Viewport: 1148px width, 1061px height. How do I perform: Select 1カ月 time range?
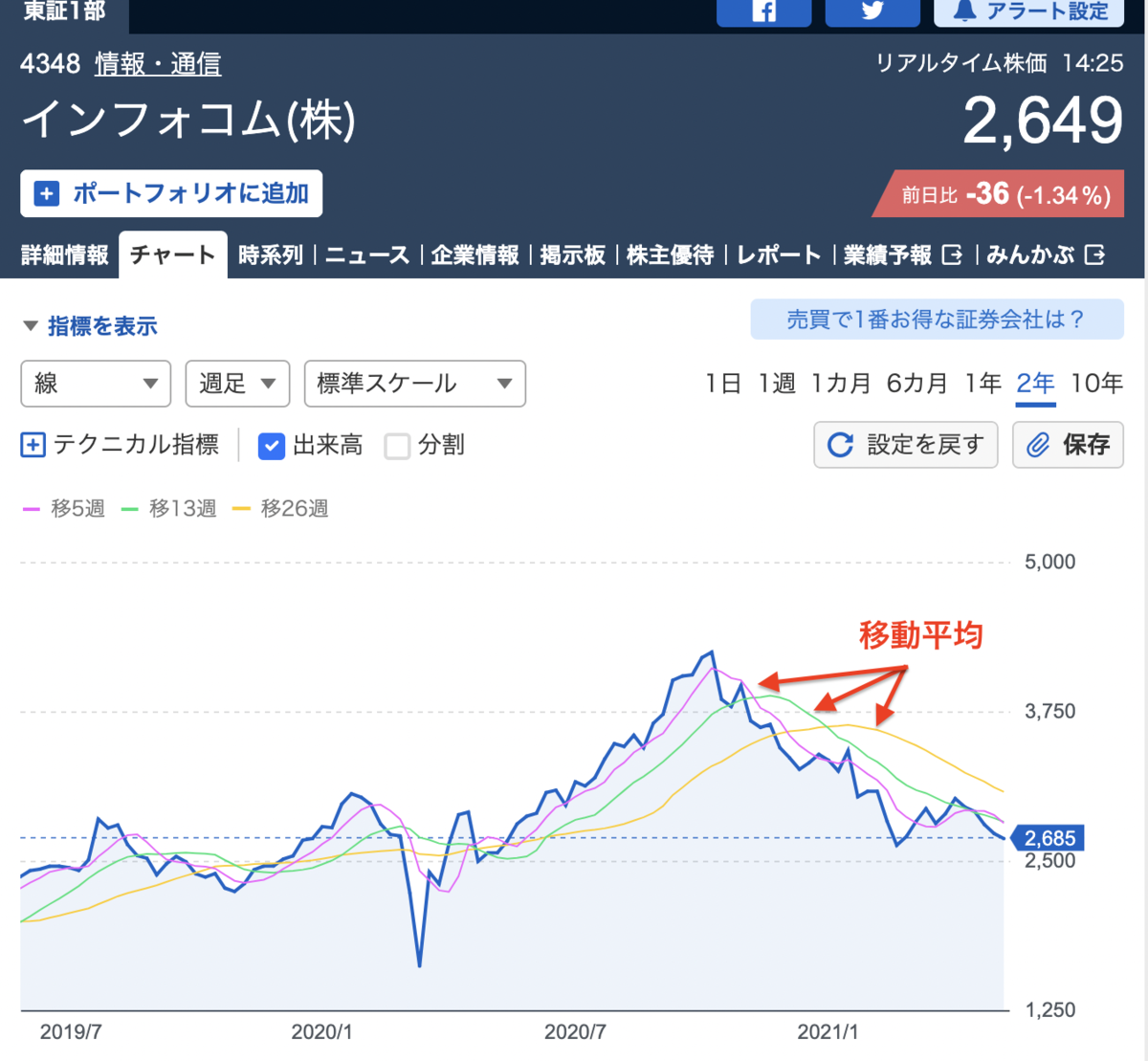(x=841, y=384)
